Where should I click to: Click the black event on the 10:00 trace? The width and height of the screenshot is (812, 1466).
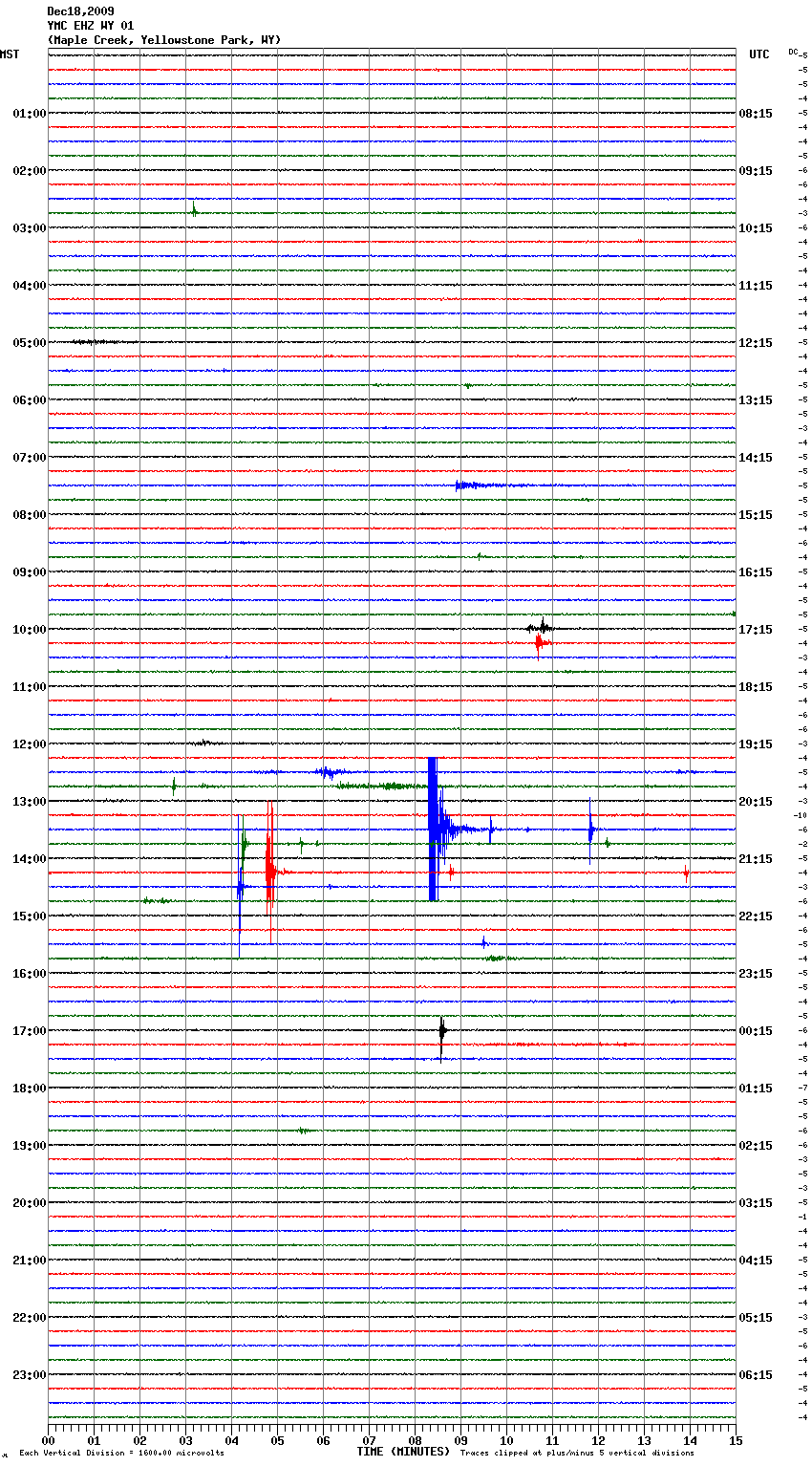[541, 628]
